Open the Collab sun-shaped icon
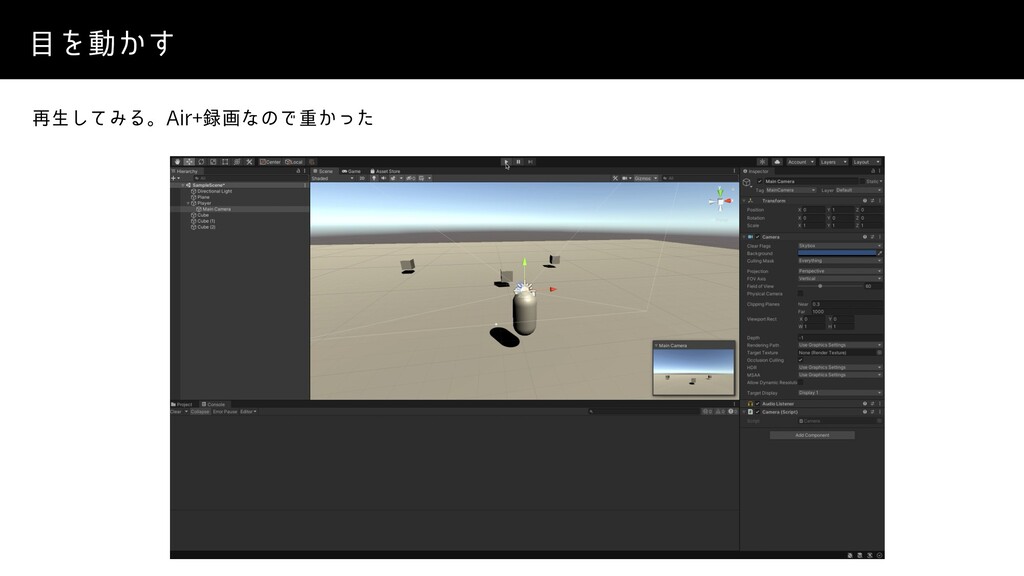The height and width of the screenshot is (576, 1024). tap(762, 162)
